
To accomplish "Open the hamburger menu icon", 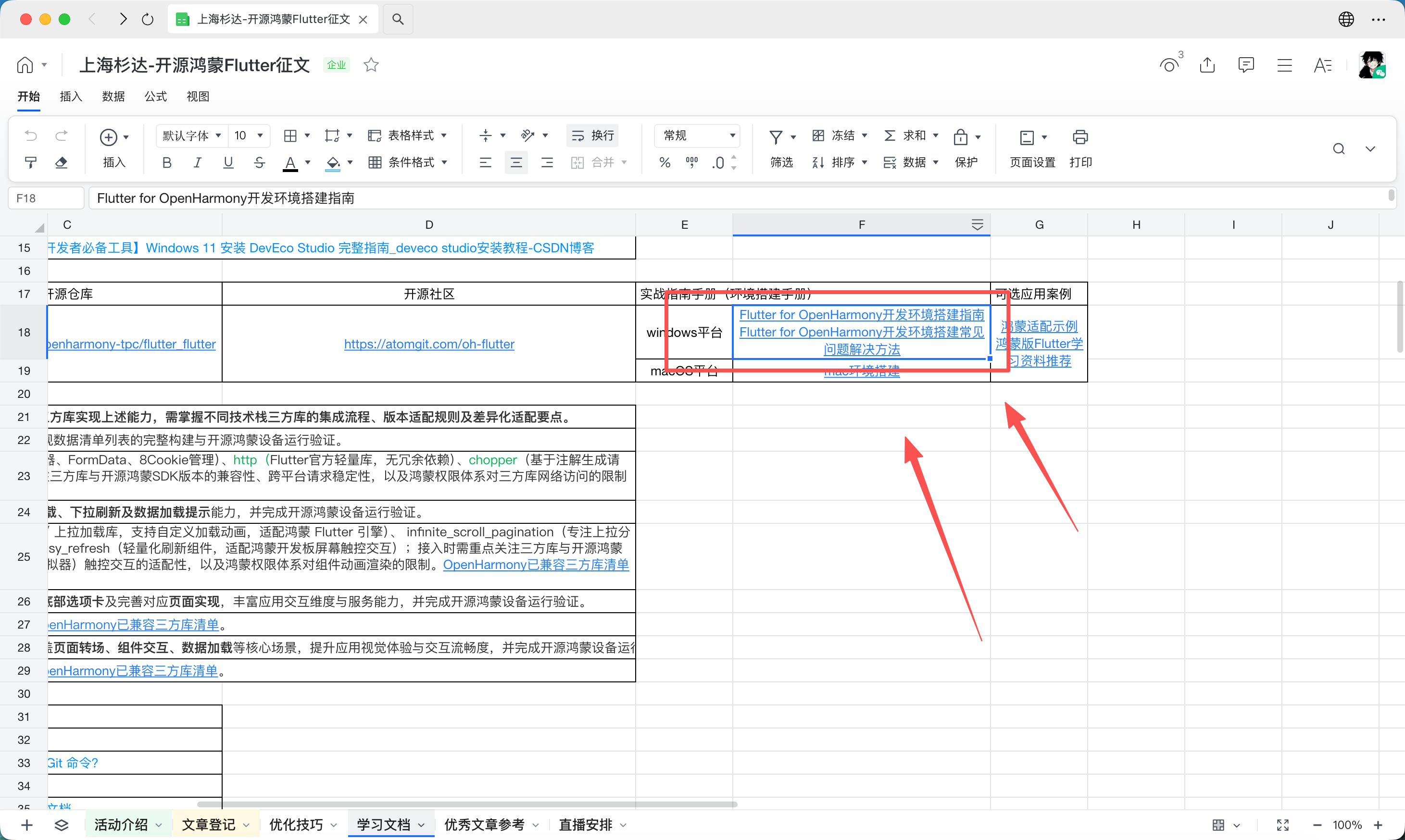I will 1284,65.
